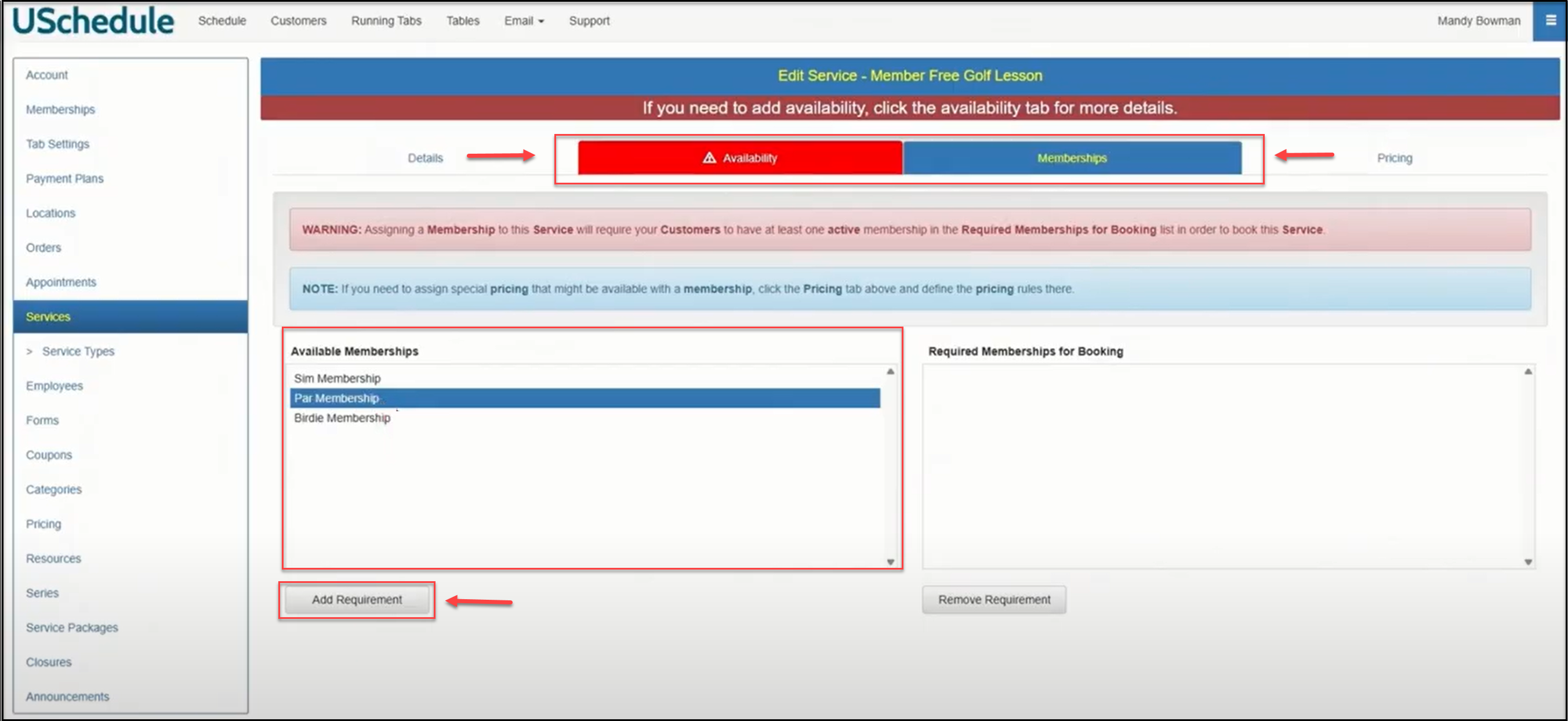Click the Availability warning triangle icon
1568x721 pixels.
tap(709, 158)
